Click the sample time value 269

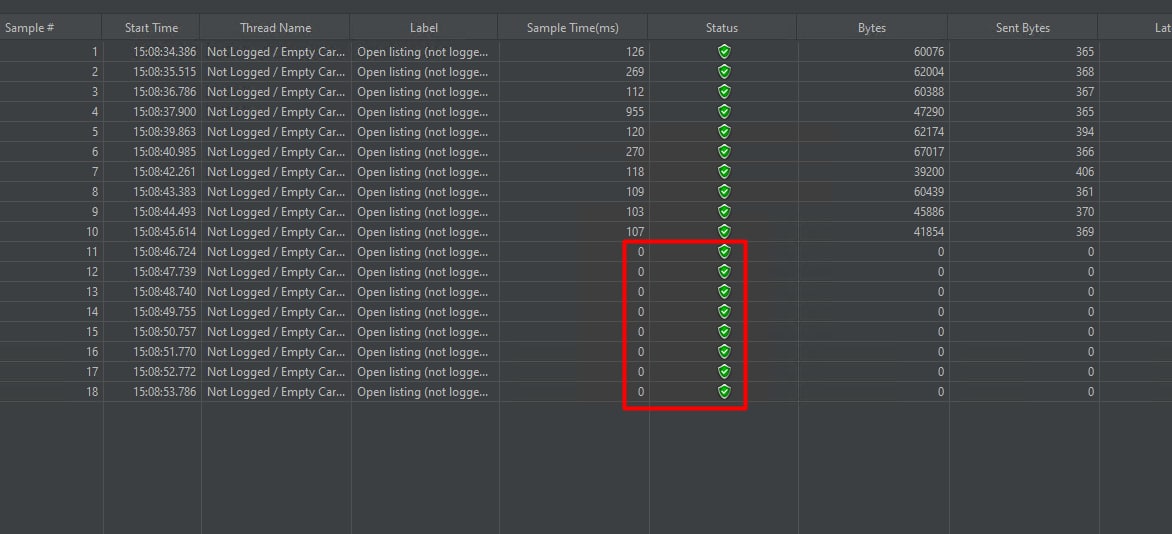634,72
